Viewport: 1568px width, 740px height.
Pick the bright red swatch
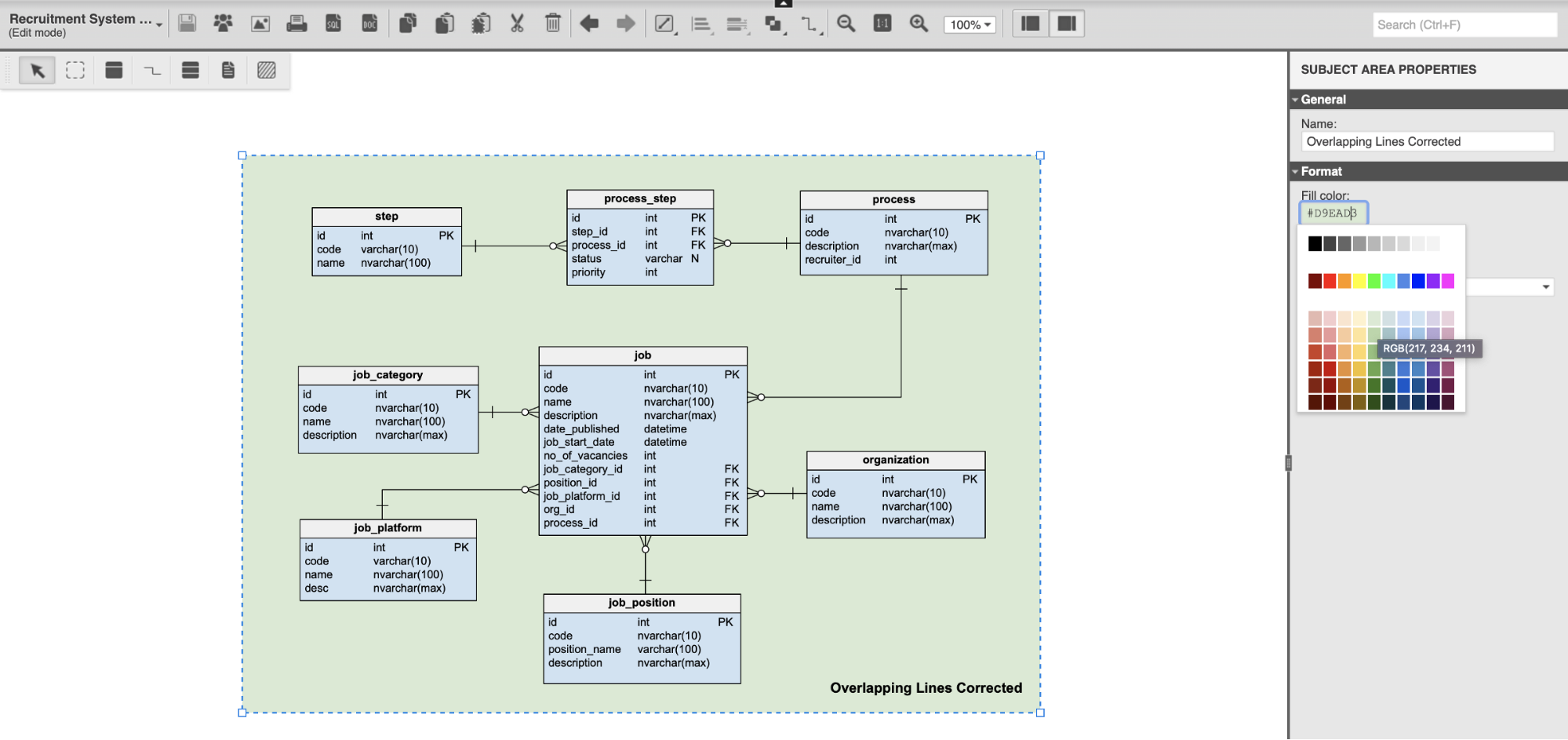click(x=1330, y=281)
